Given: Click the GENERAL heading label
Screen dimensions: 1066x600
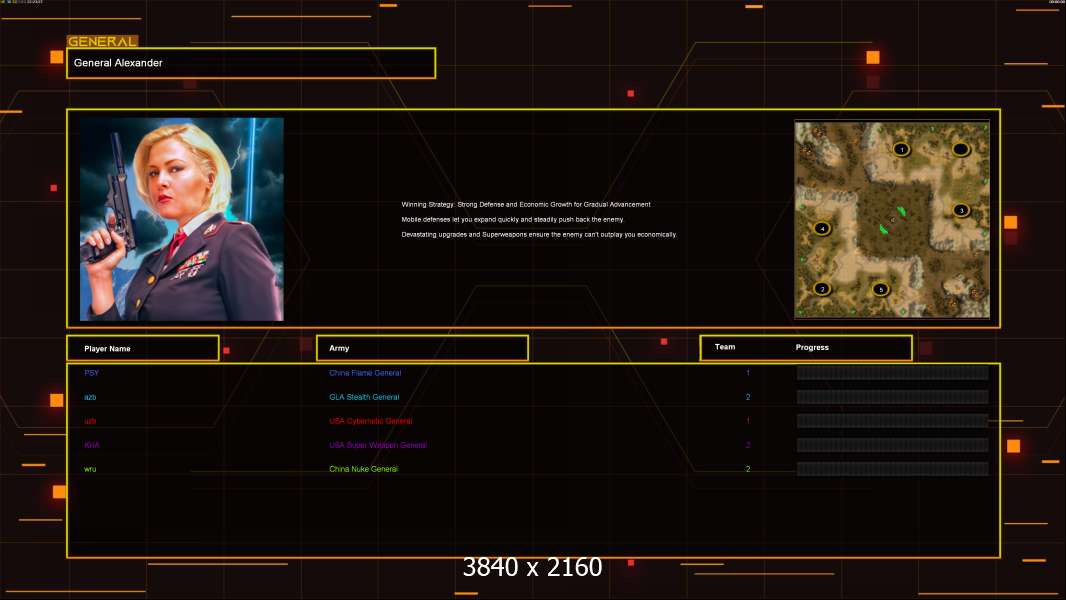Looking at the screenshot, I should pos(102,41).
